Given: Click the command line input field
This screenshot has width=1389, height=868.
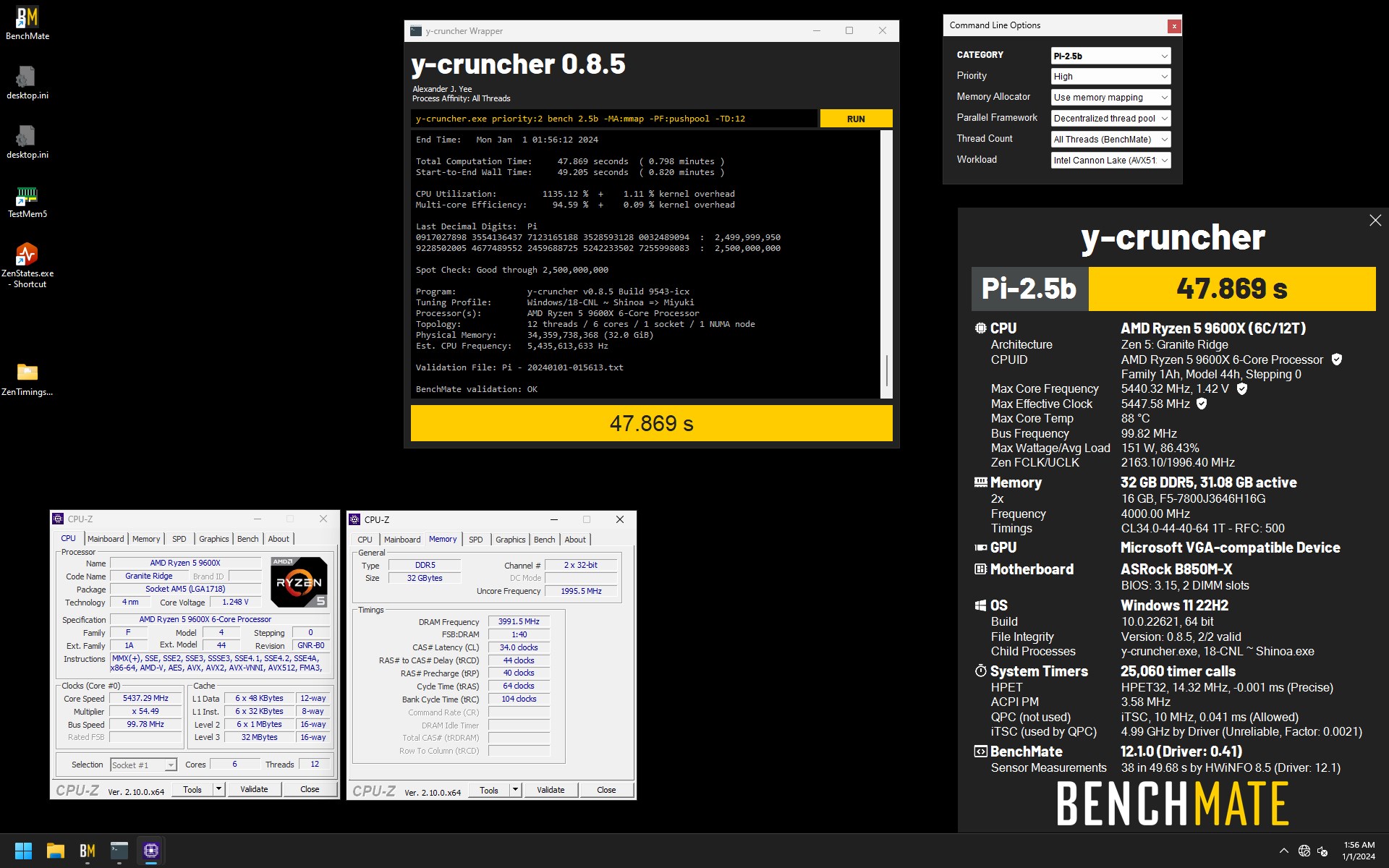Looking at the screenshot, I should 614,119.
